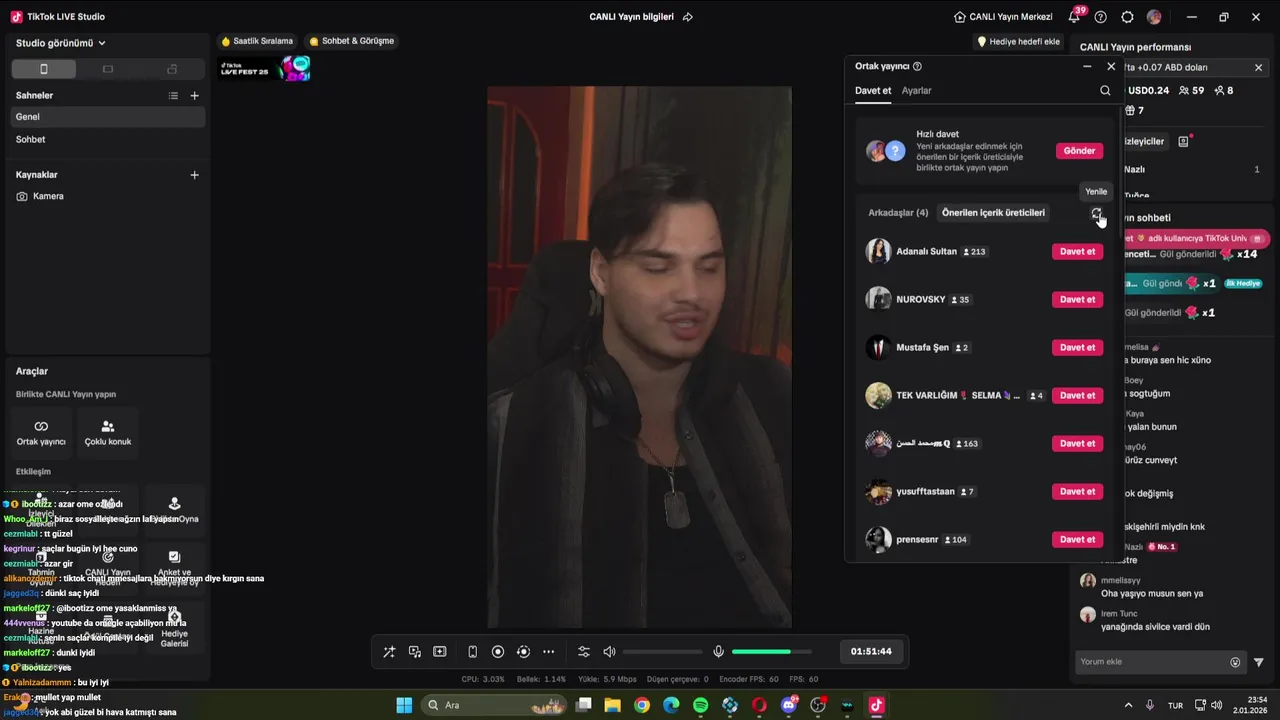Select the portrait phone layout button
Screen dimensions: 1280x720
click(x=43, y=69)
